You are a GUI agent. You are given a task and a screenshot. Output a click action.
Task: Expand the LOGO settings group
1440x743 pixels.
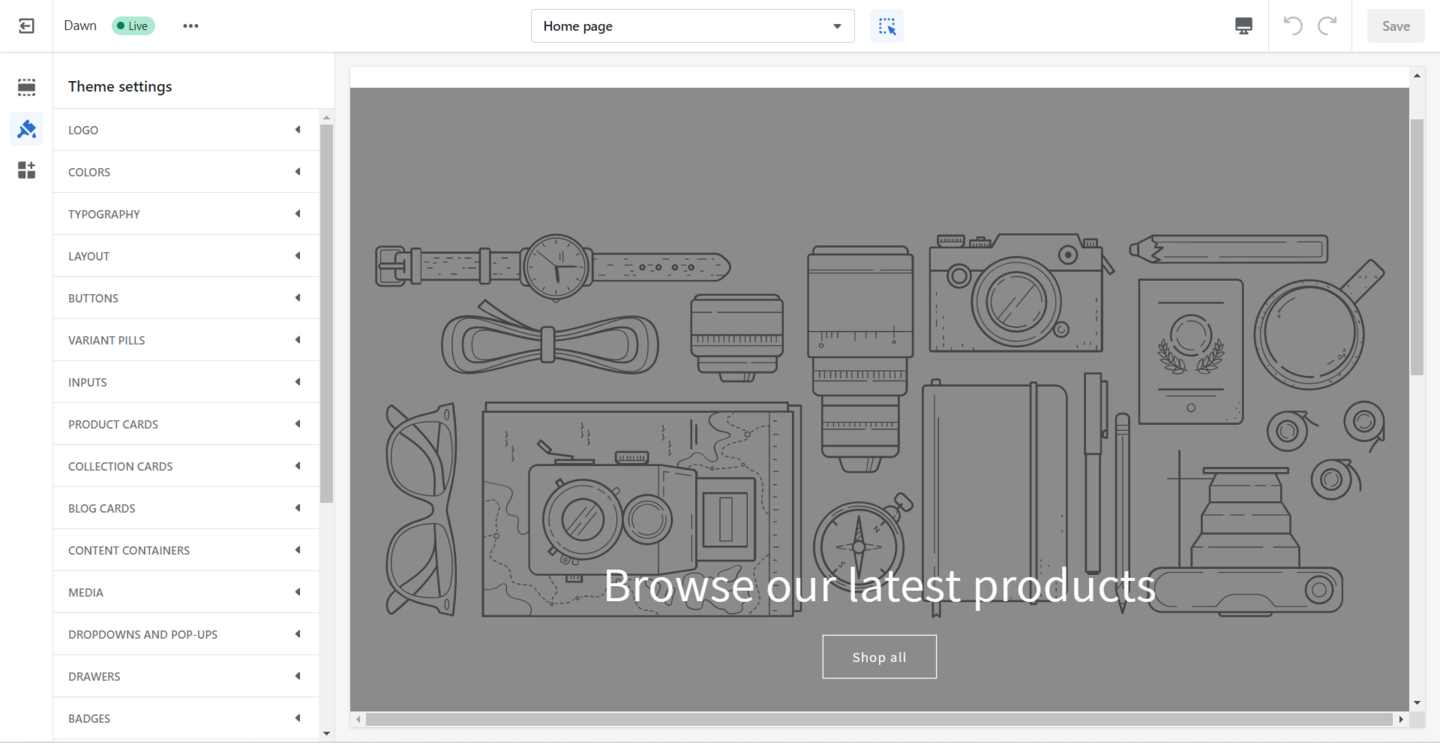point(185,129)
